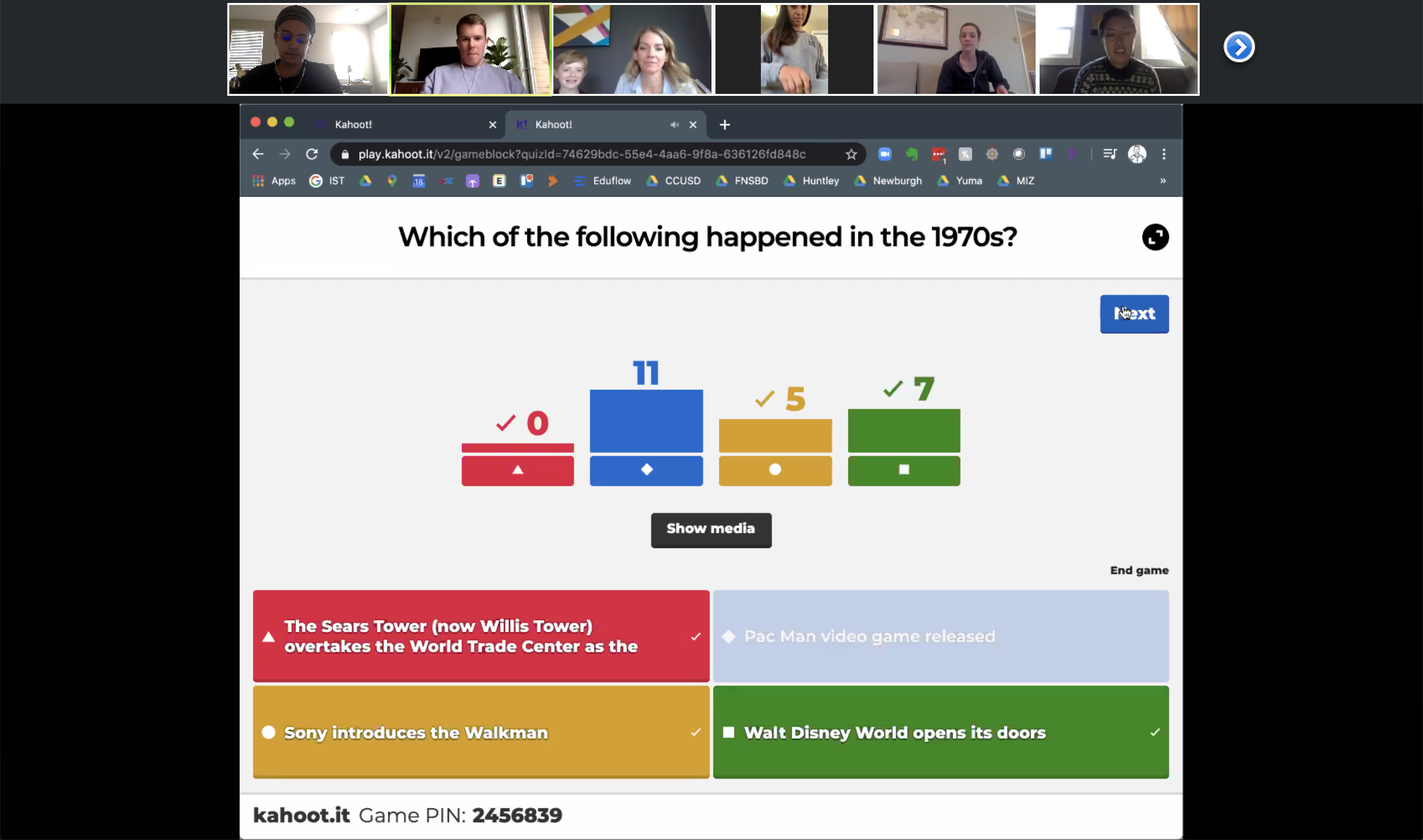Go back to the previous page
1423x840 pixels.
258,154
